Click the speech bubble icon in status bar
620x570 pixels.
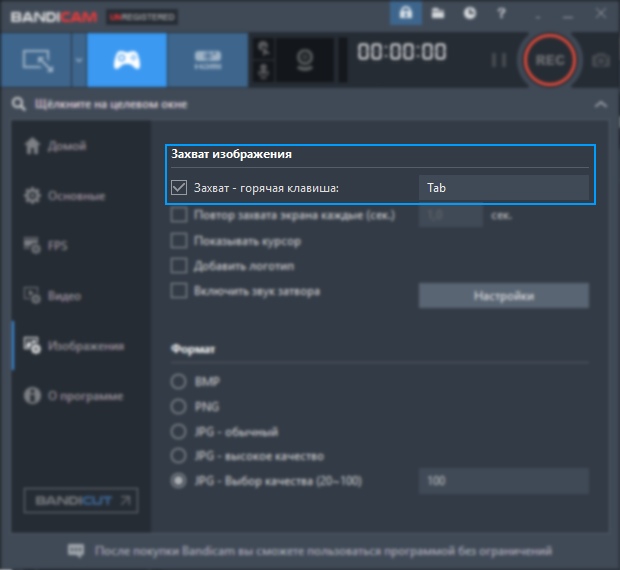pos(76,551)
